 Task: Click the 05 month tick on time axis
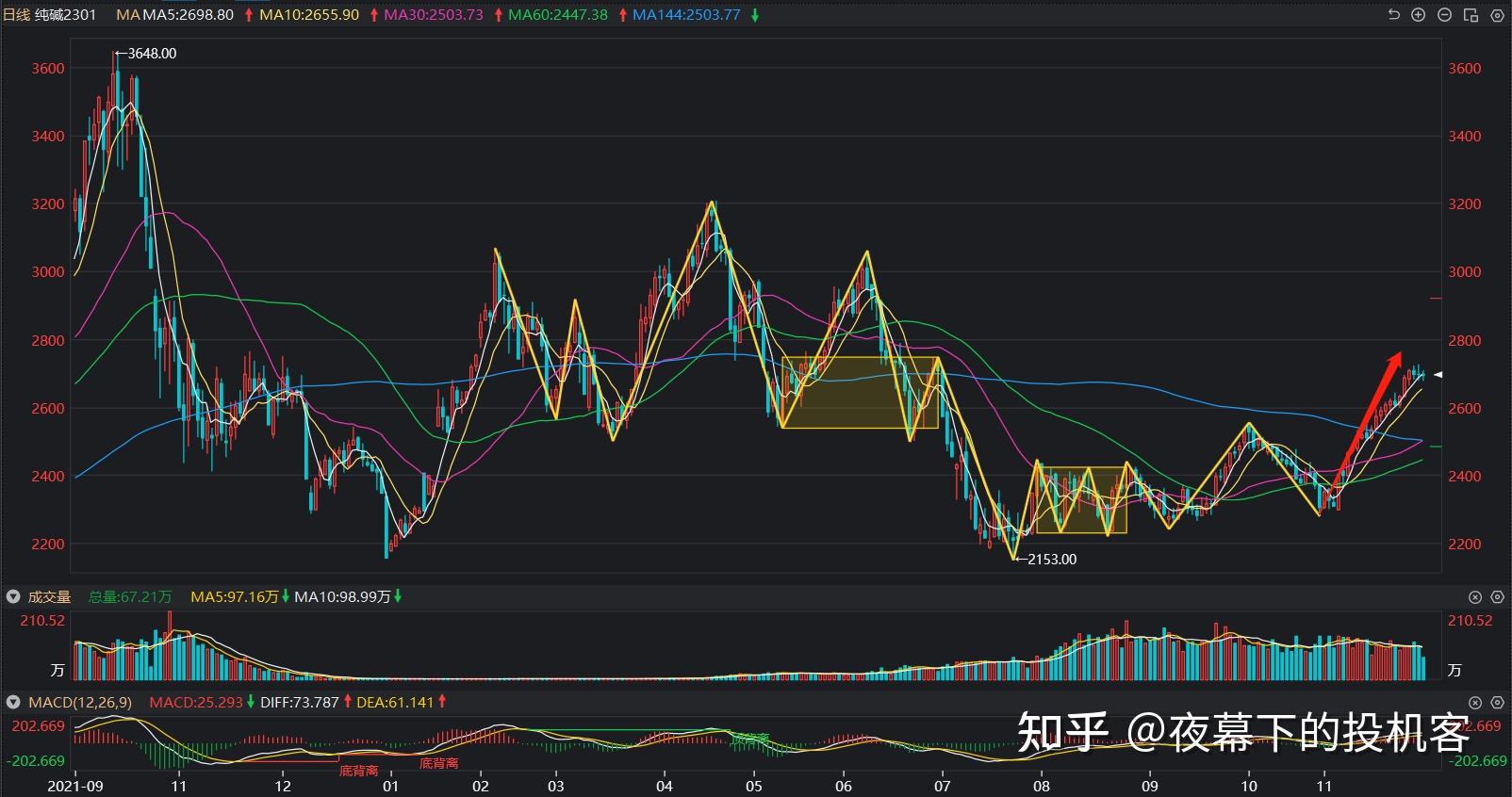[x=754, y=786]
